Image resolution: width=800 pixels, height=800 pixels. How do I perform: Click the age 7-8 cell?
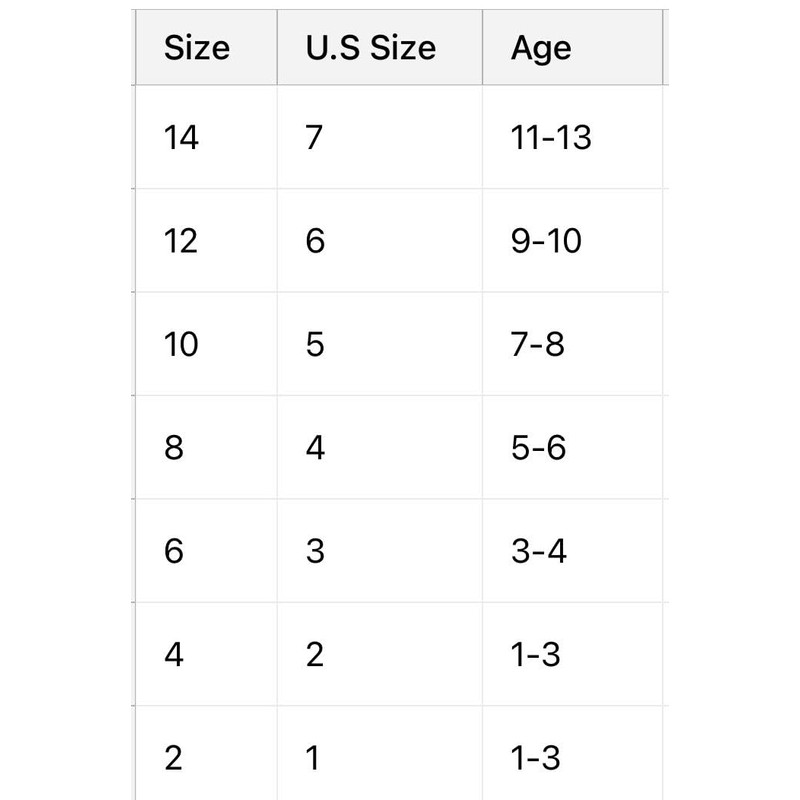tap(537, 345)
